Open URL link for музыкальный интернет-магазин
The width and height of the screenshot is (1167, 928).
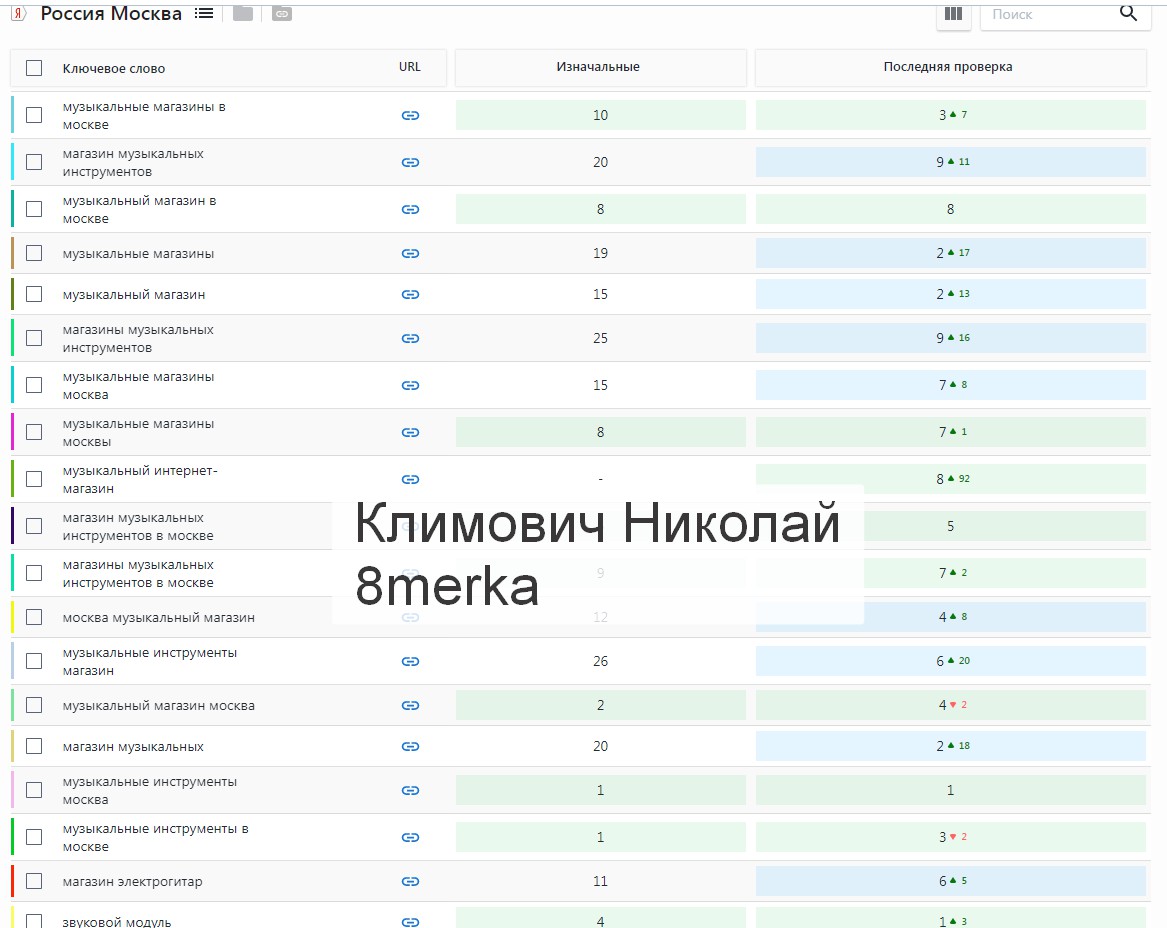(410, 479)
